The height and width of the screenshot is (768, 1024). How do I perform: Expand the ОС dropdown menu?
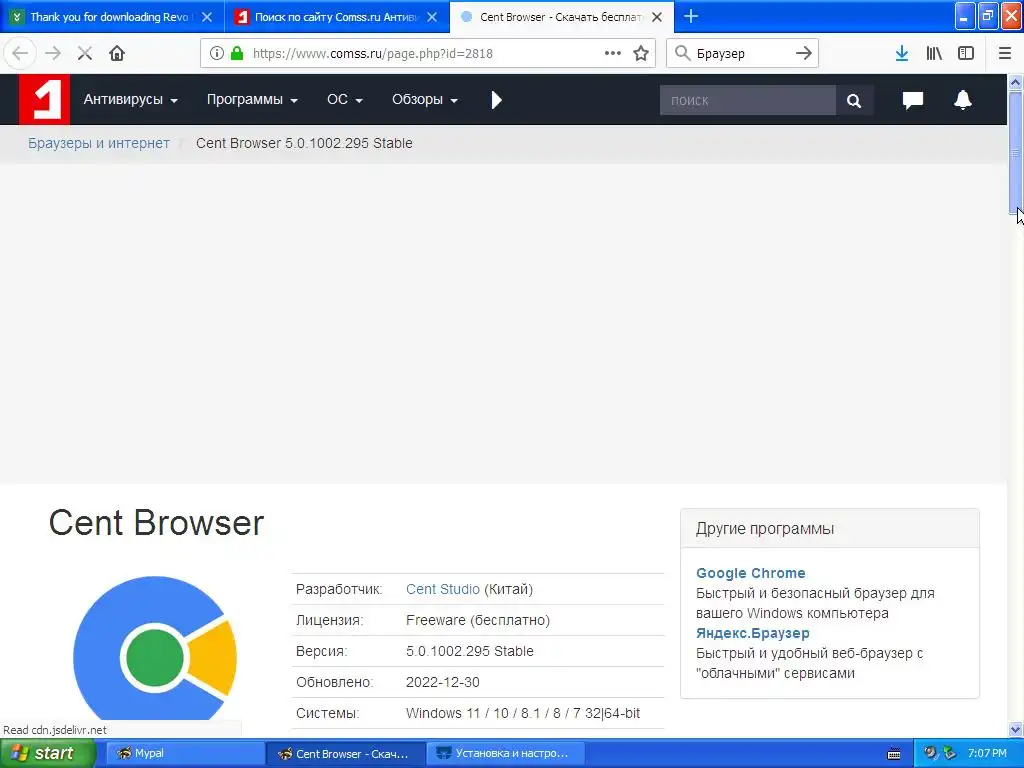point(345,100)
